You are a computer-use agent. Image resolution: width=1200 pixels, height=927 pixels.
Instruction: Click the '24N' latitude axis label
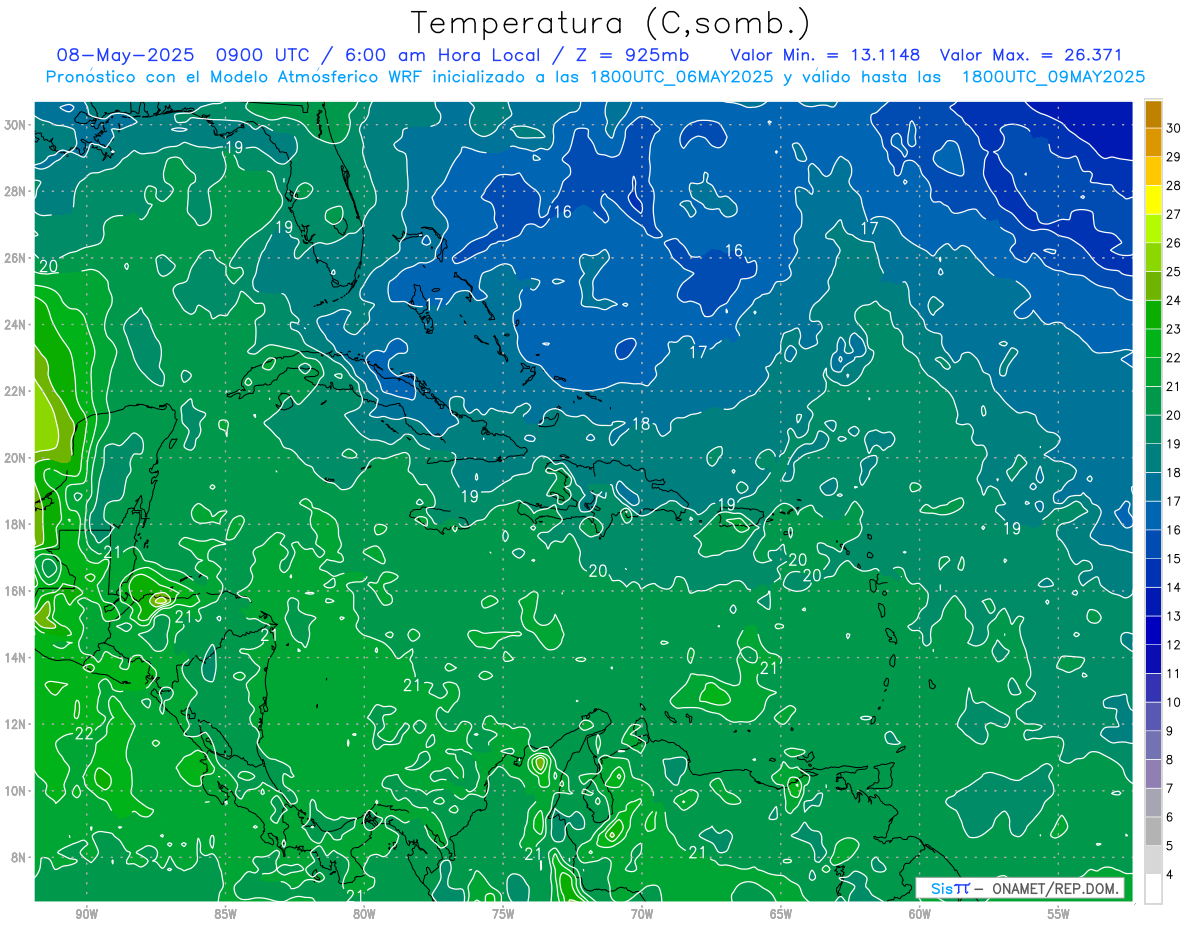[x=14, y=325]
